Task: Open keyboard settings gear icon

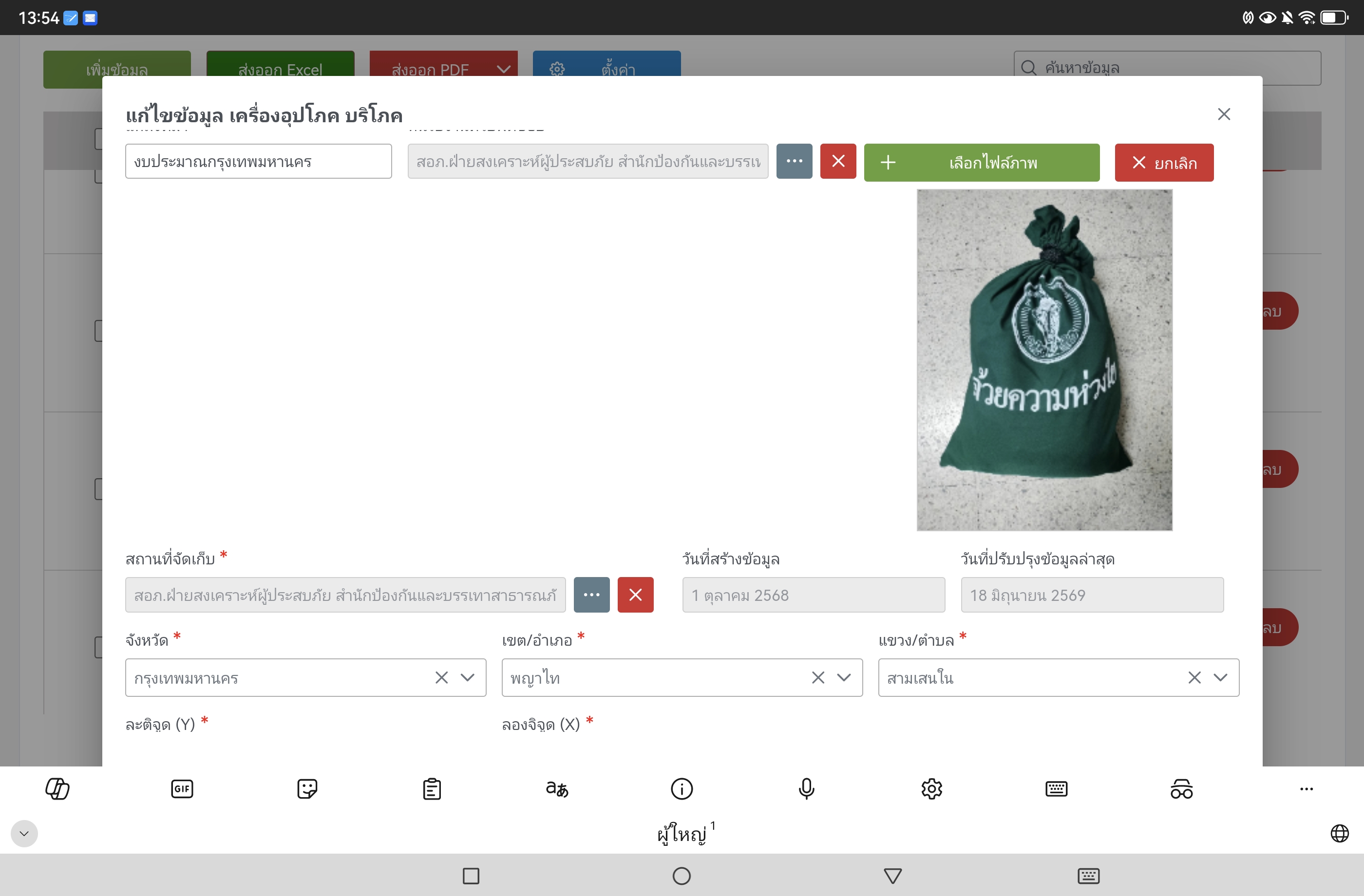Action: pos(932,789)
